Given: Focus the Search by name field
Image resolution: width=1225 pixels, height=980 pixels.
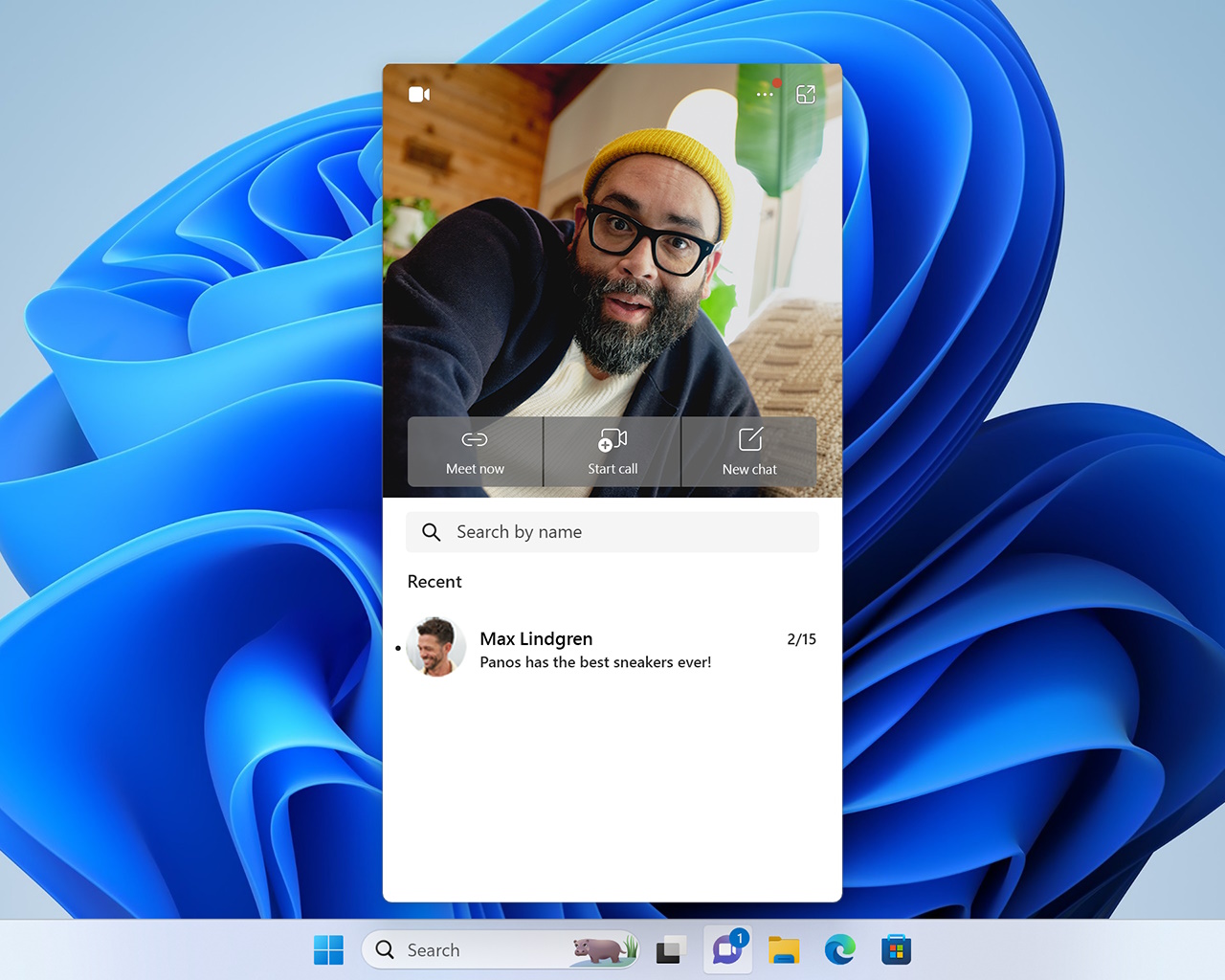Looking at the screenshot, I should coord(612,532).
